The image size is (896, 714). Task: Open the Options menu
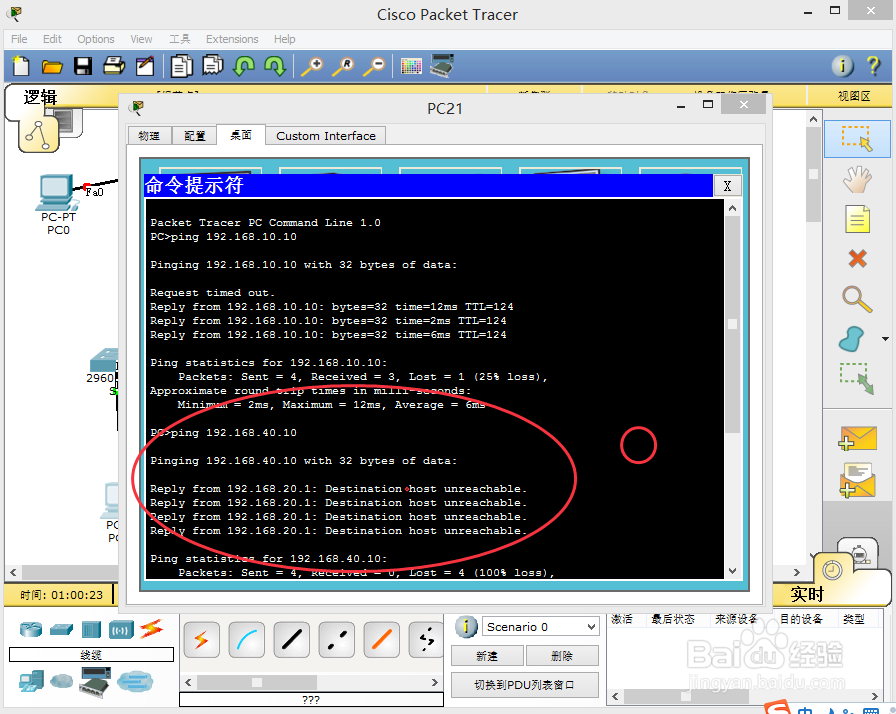click(96, 39)
